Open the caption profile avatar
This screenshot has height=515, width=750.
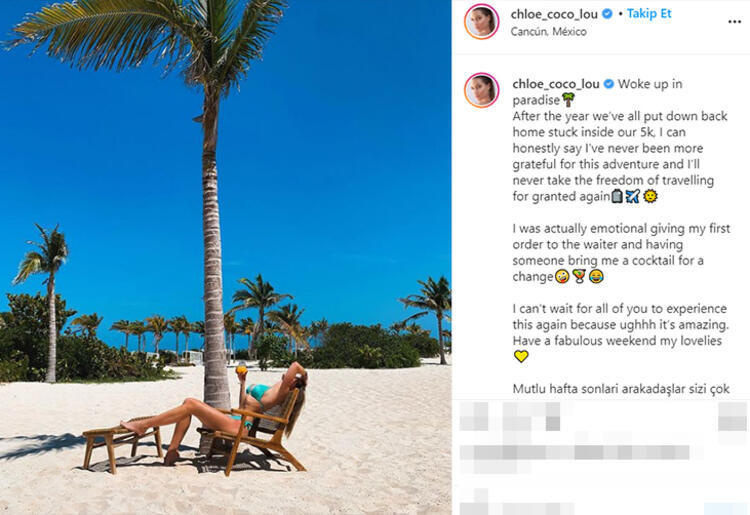coord(481,90)
